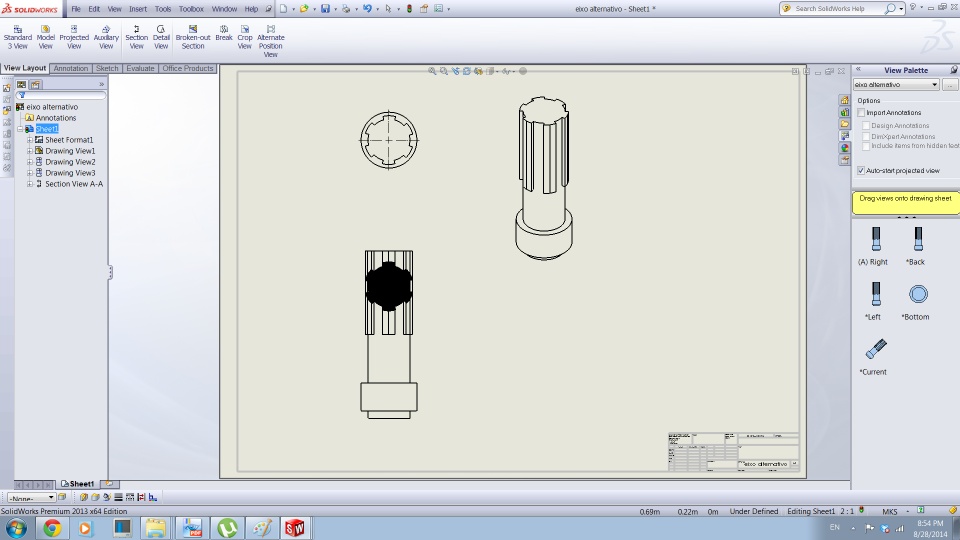
Task: Zoom to fit in the drawing area
Action: (x=432, y=71)
